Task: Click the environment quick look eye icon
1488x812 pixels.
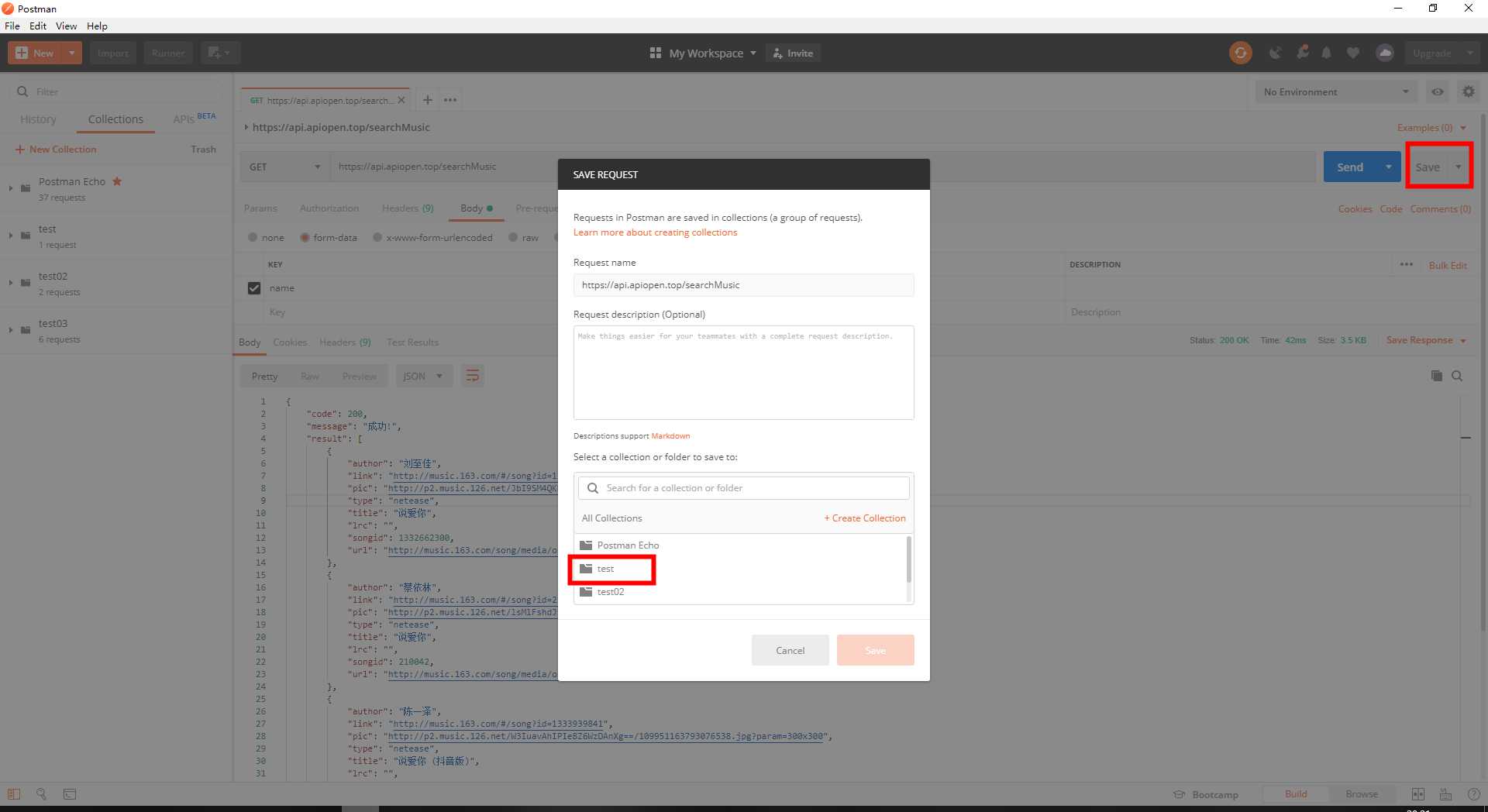Action: coord(1438,91)
